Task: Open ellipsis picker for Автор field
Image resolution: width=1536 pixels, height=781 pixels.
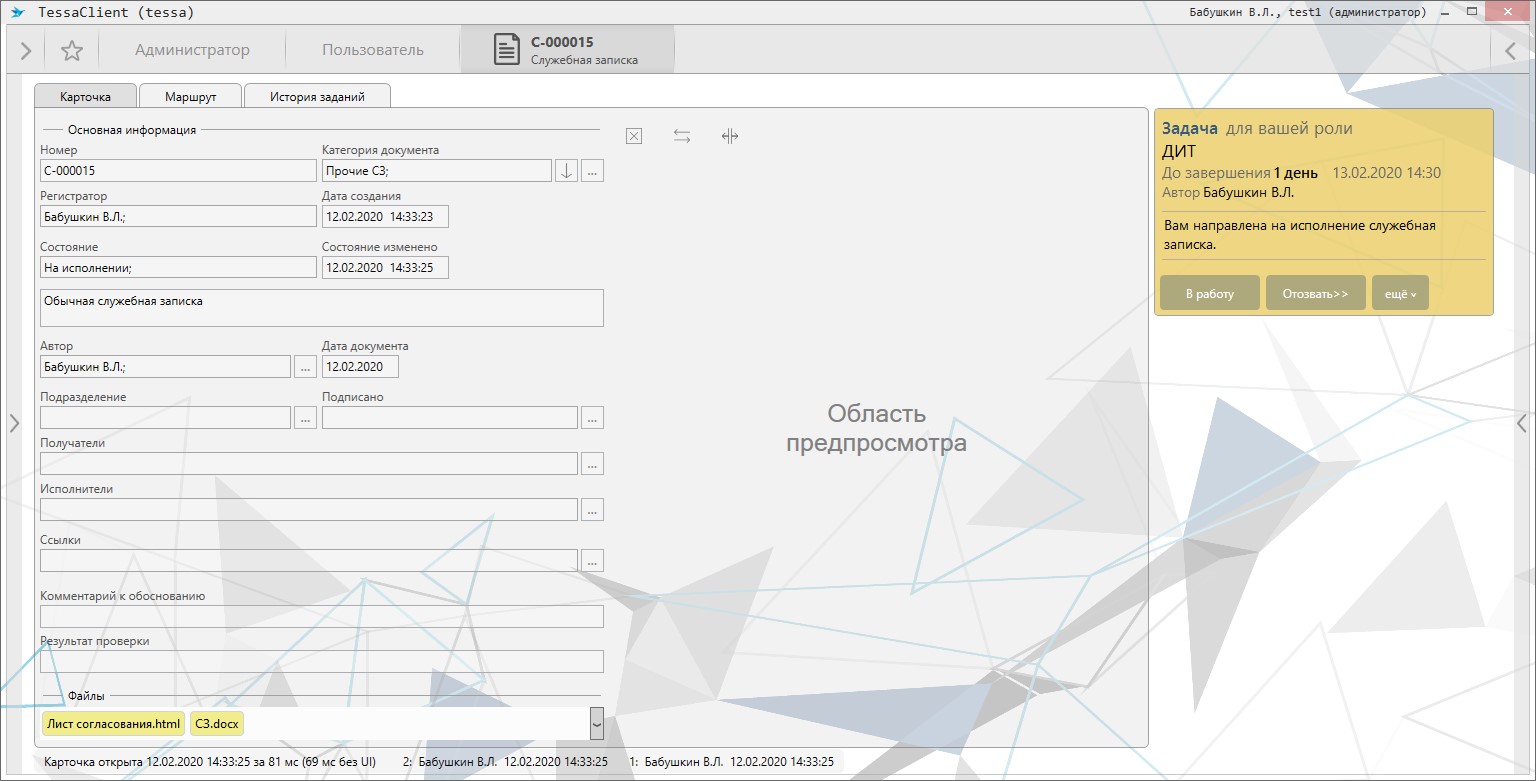Action: tap(305, 367)
